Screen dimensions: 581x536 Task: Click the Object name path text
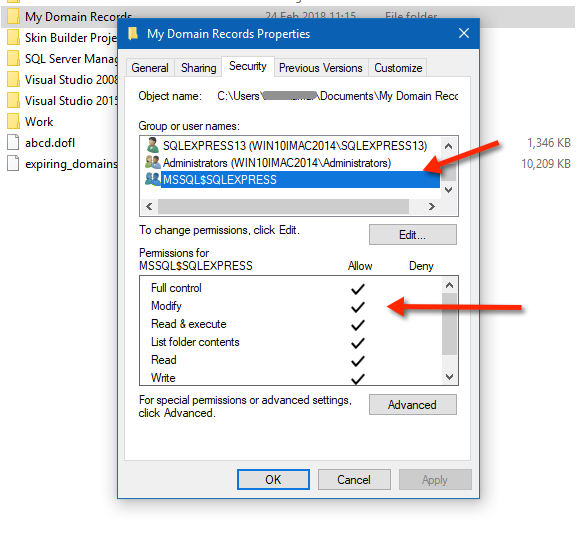pos(338,96)
